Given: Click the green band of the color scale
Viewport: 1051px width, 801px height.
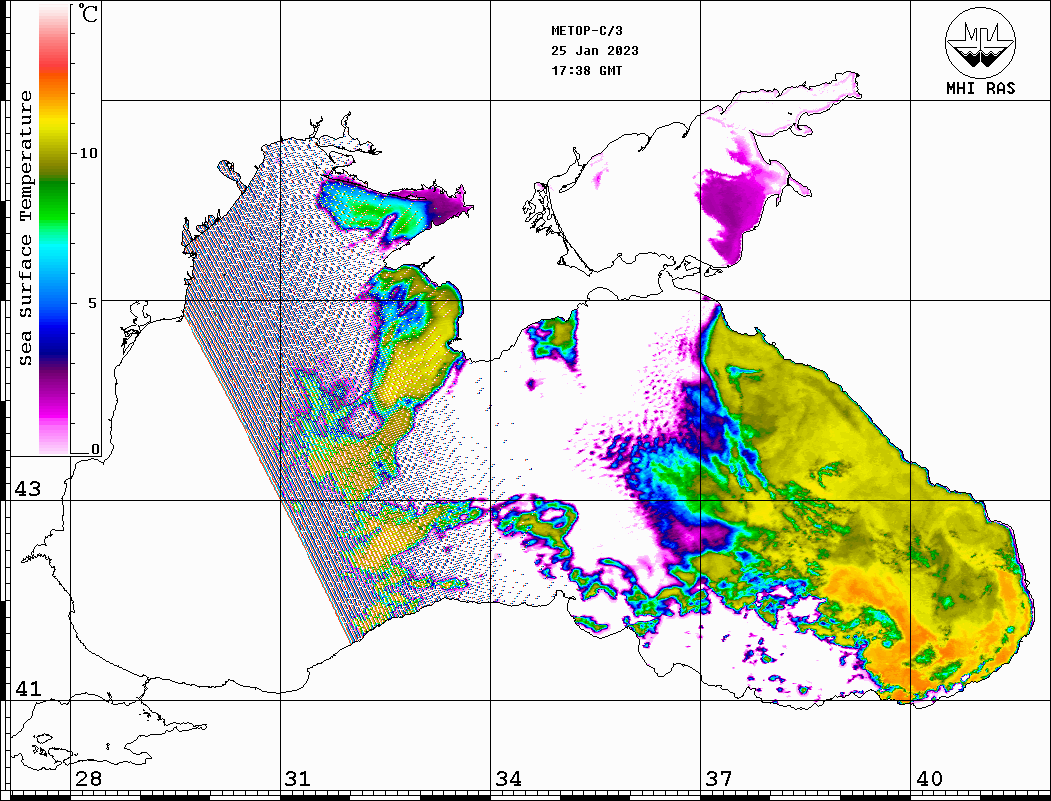Looking at the screenshot, I should [54, 201].
